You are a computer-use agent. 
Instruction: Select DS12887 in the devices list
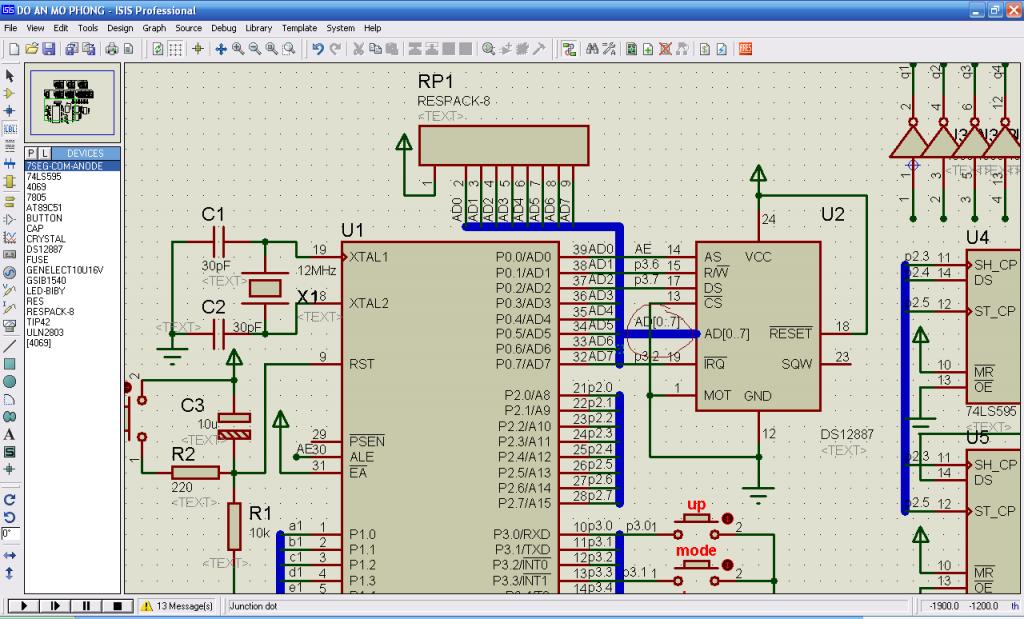click(x=45, y=249)
